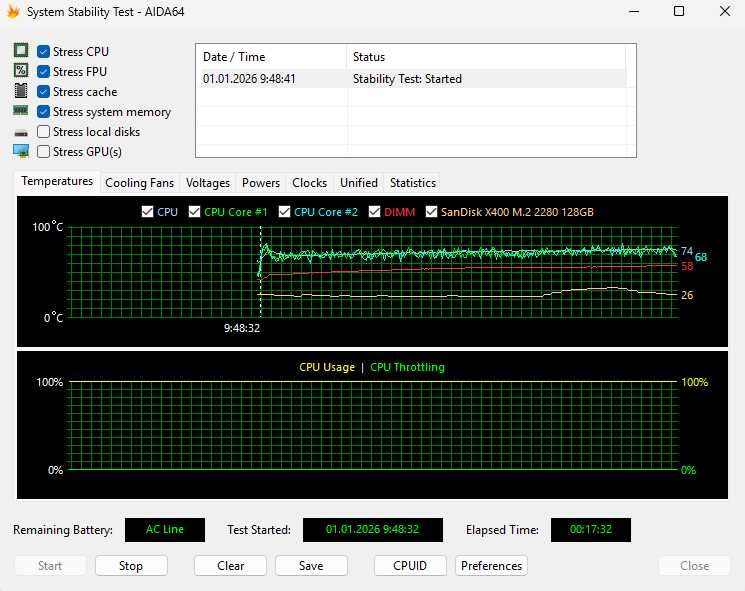Click the CPU Throttling graph label
The image size is (745, 591).
tap(407, 367)
